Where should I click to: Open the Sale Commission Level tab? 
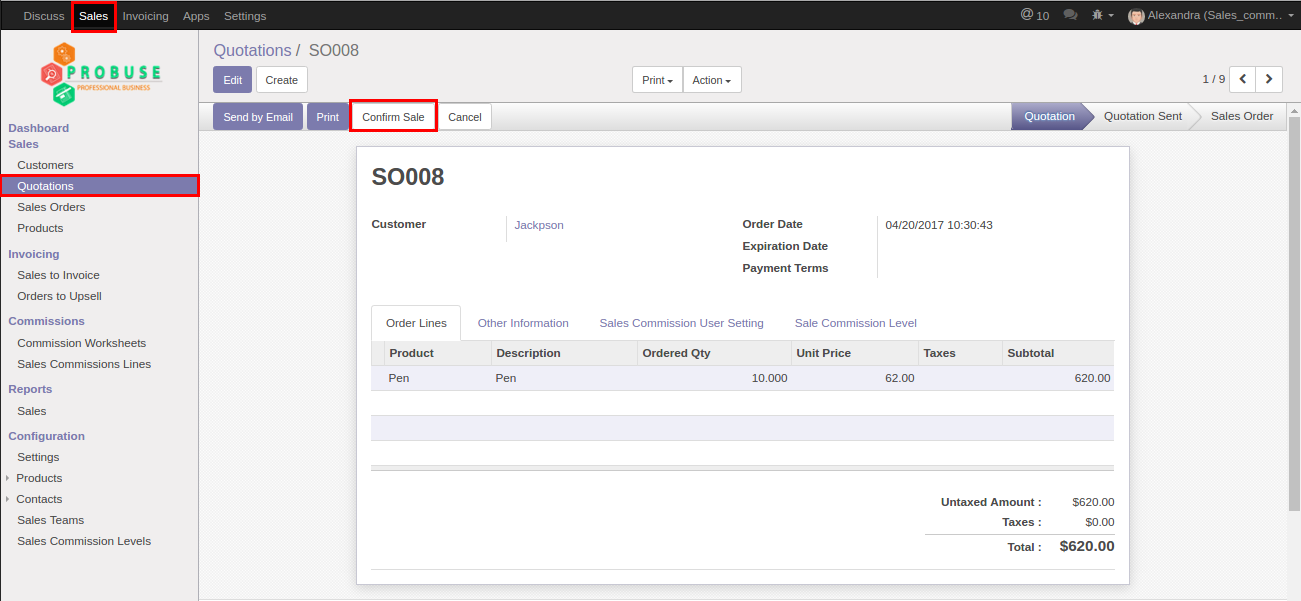(x=855, y=323)
